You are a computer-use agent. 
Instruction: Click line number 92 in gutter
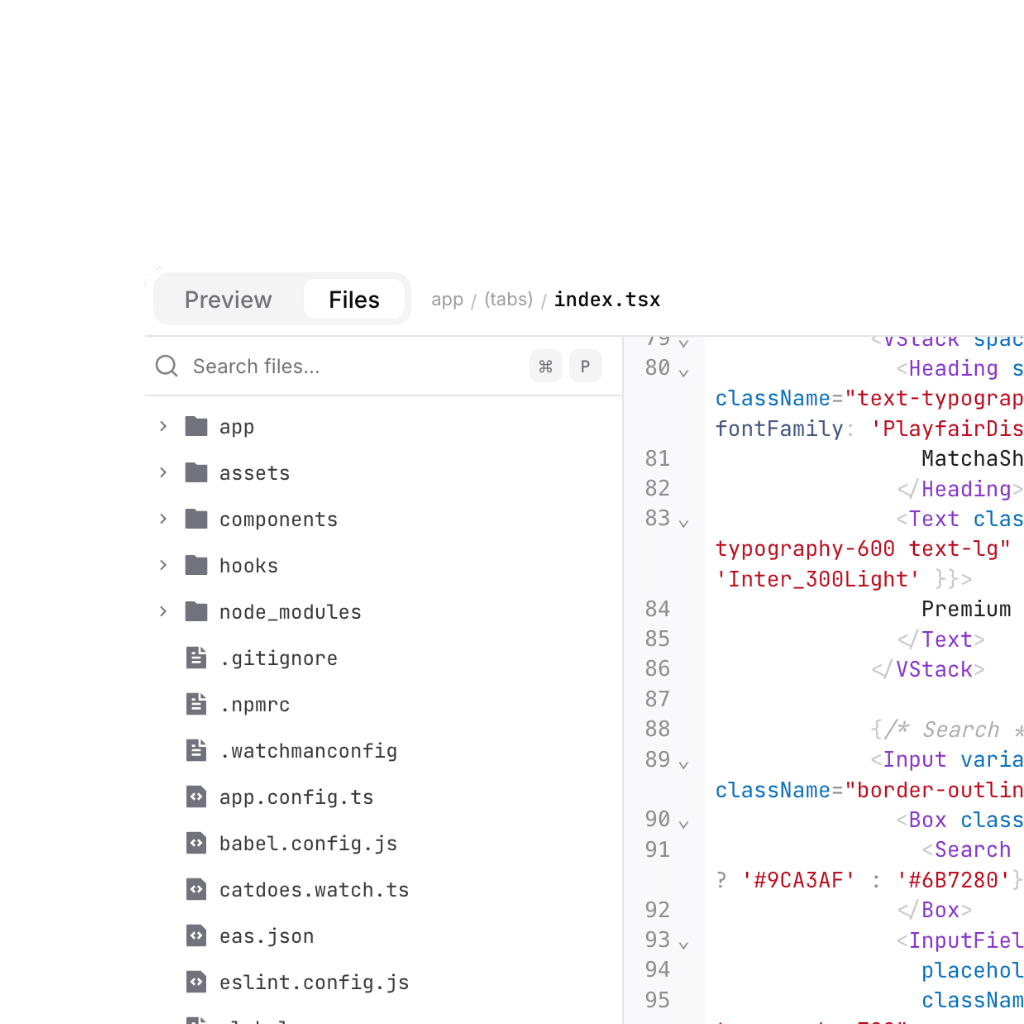[657, 910]
